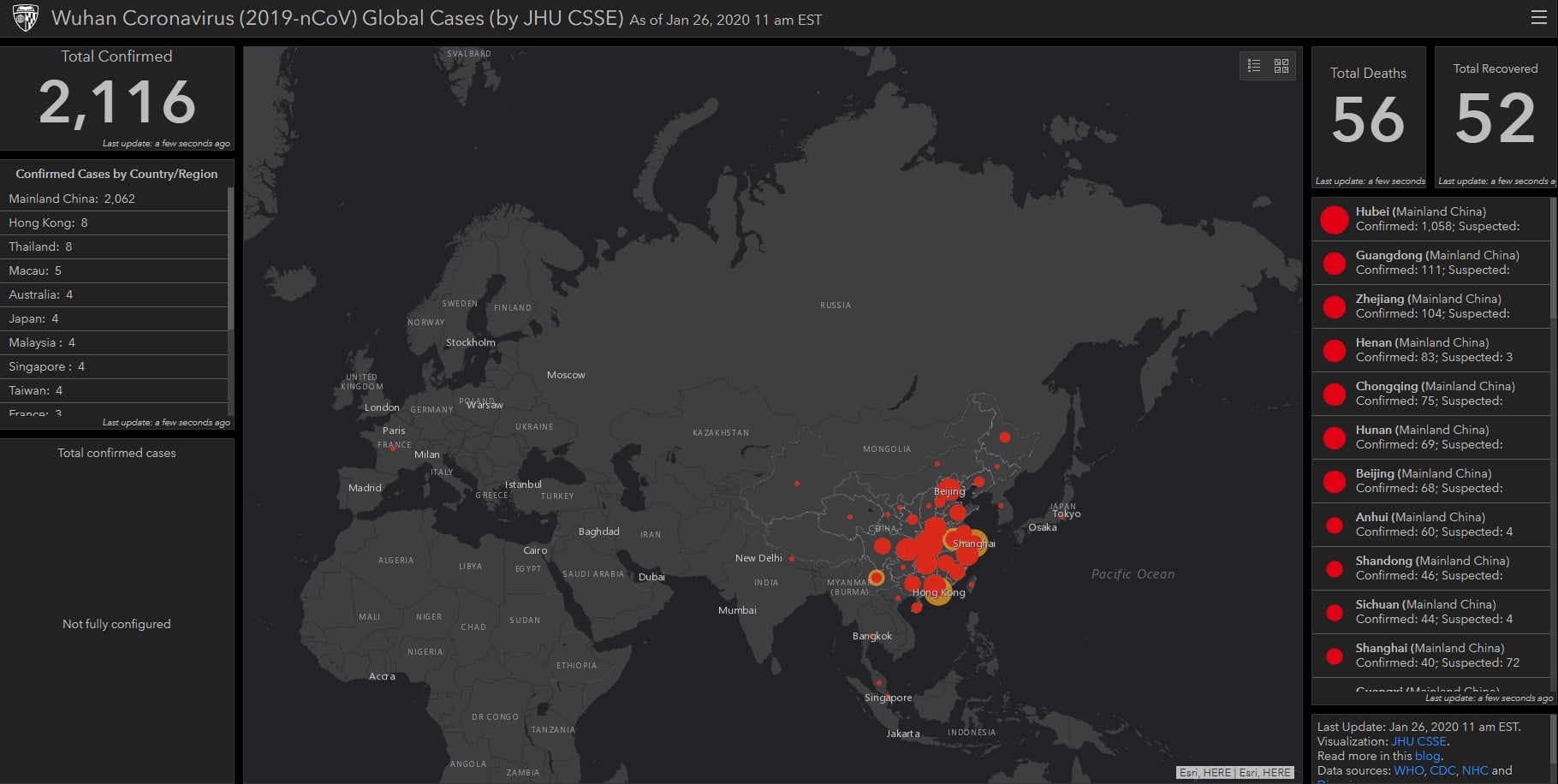This screenshot has width=1558, height=784.
Task: Open the basemap gallery grid icon
Action: pos(1281,66)
